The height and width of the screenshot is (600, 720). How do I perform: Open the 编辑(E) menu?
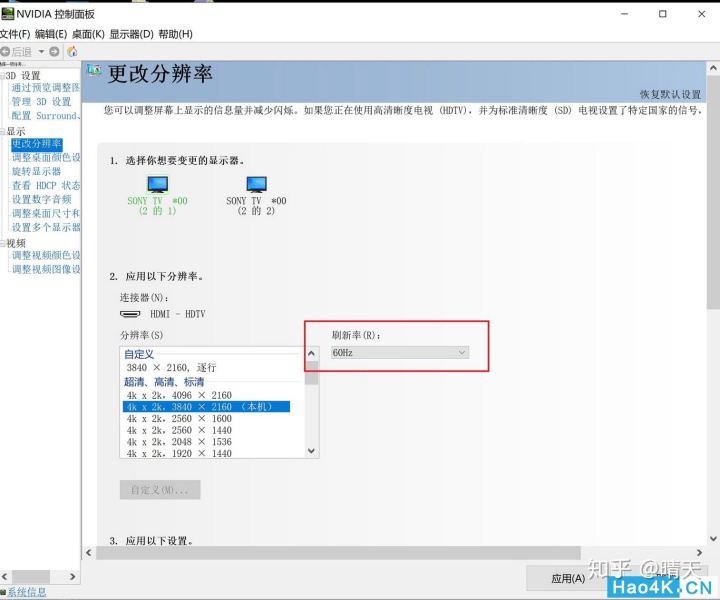51,34
